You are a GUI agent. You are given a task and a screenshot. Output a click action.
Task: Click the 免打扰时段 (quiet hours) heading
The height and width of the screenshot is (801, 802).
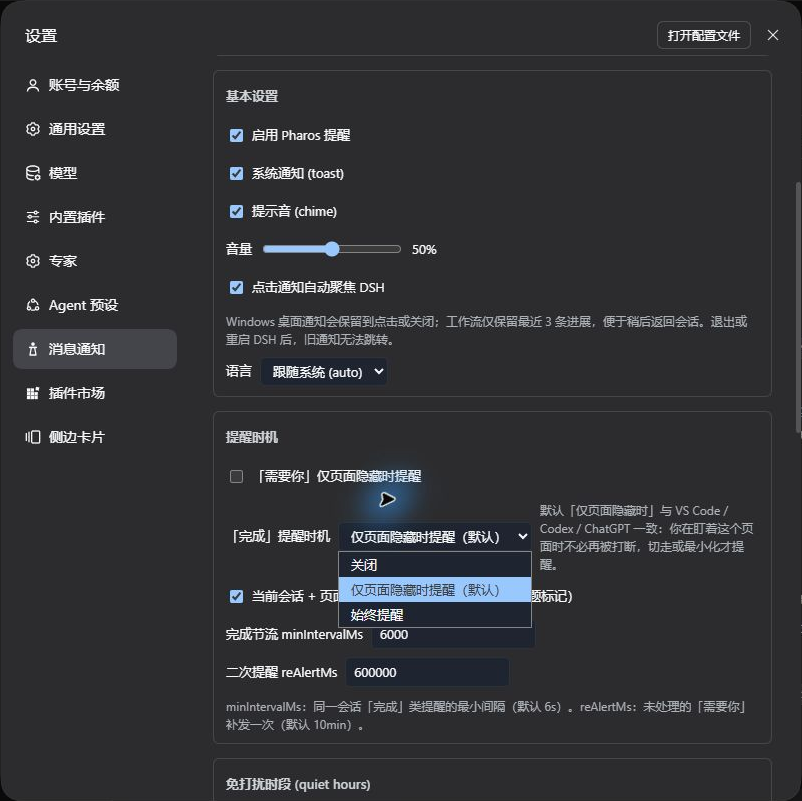click(x=298, y=784)
